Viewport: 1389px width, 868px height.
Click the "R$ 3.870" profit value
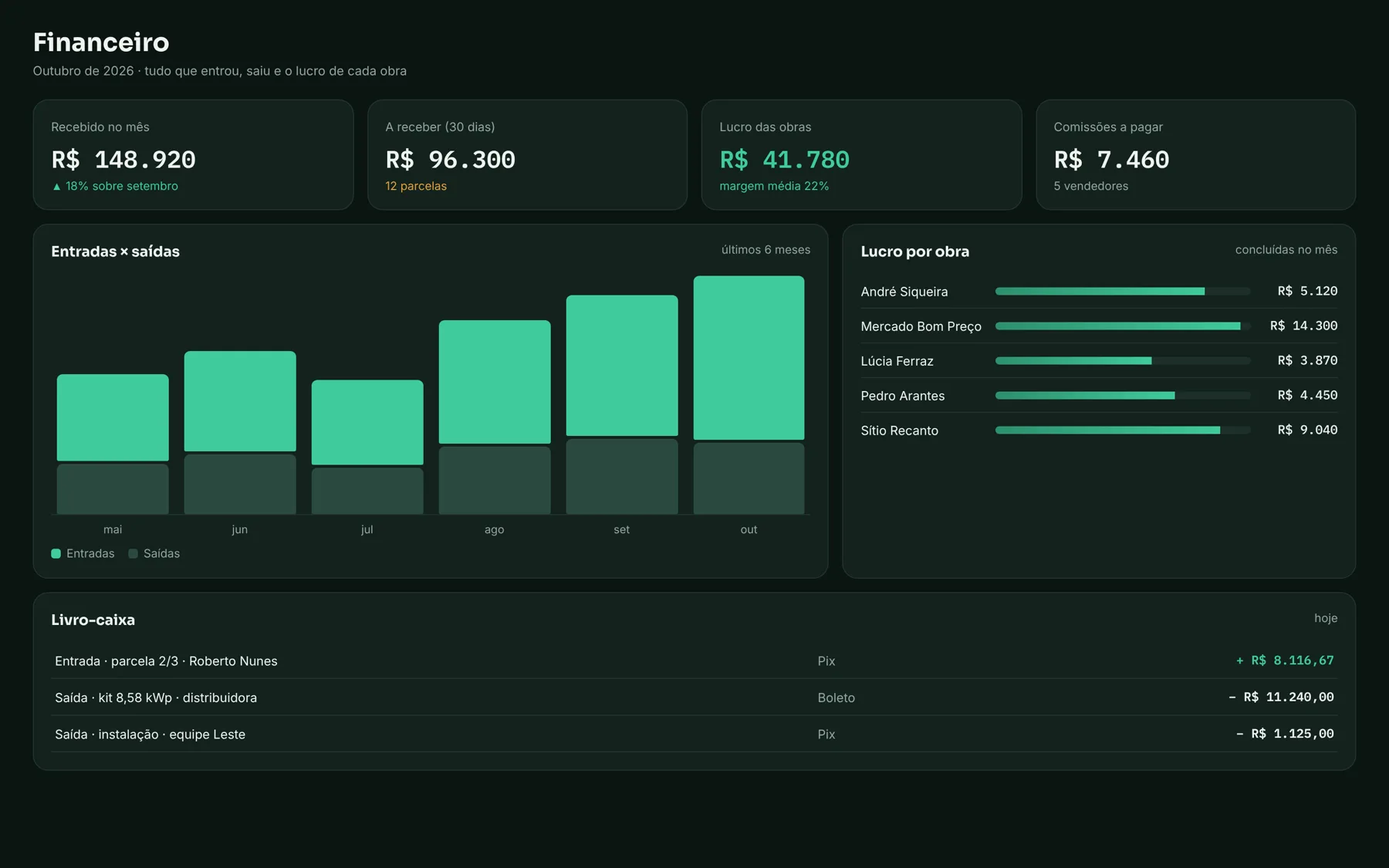1307,360
